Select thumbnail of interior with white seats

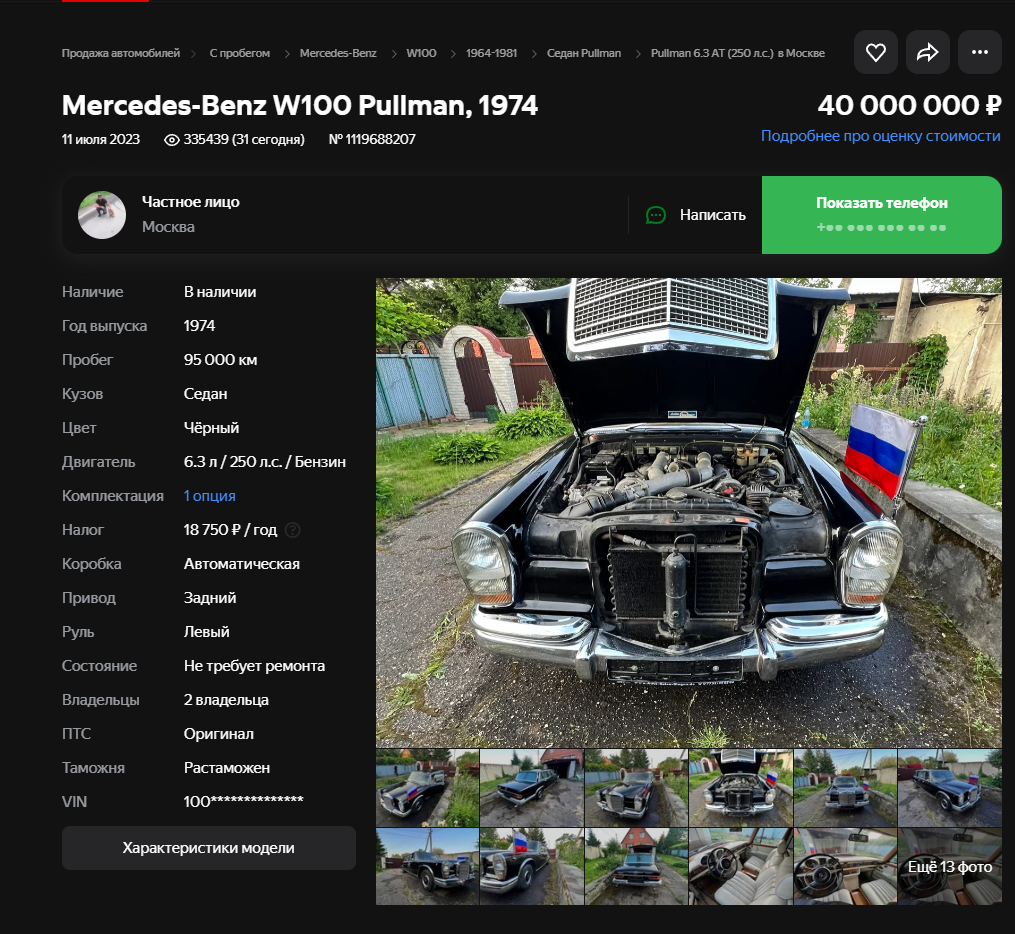tap(741, 866)
